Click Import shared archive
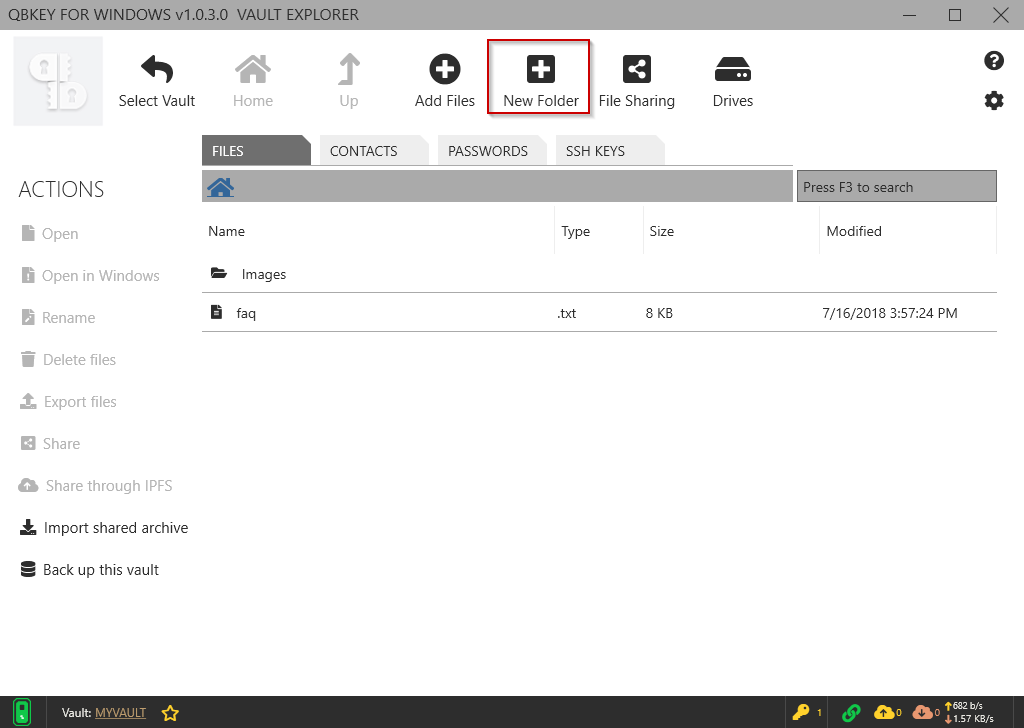This screenshot has width=1024, height=728. click(104, 528)
